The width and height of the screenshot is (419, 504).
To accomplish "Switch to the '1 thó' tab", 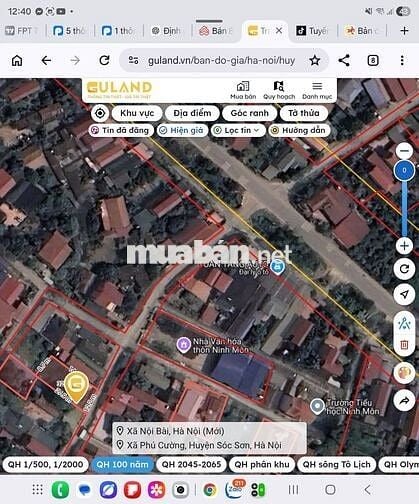I will (x=117, y=31).
